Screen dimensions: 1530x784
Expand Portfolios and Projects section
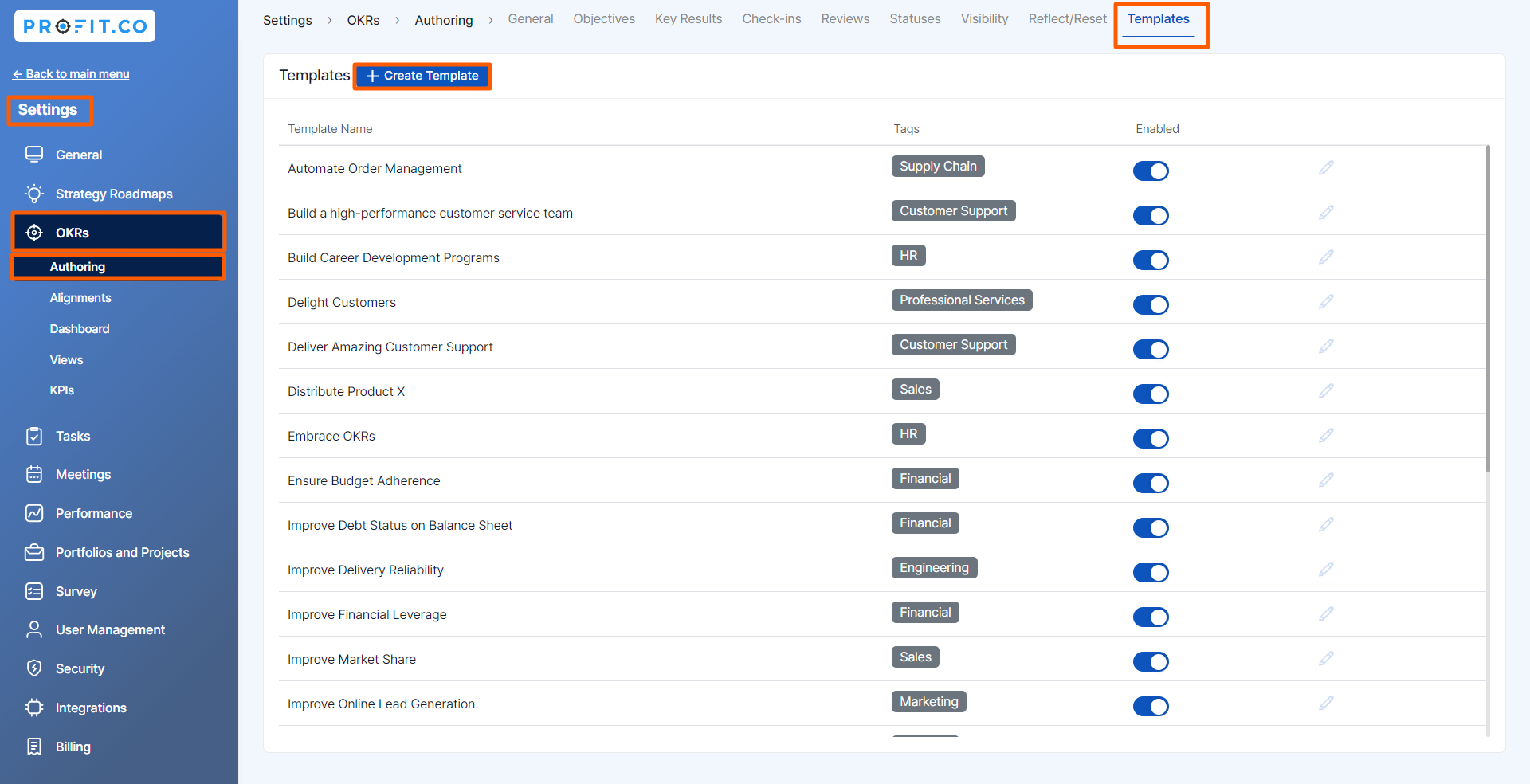122,552
